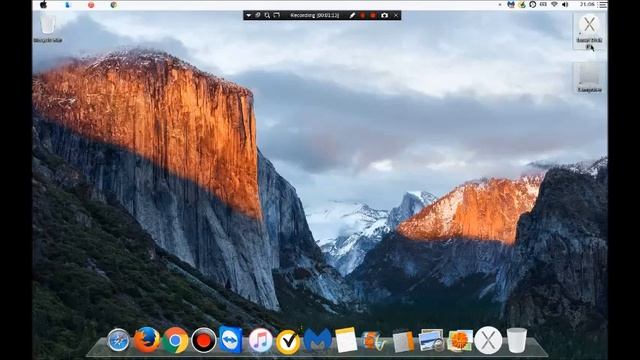The image size is (640, 360).
Task: Launch Malwarebytes from the dock
Action: [x=318, y=340]
